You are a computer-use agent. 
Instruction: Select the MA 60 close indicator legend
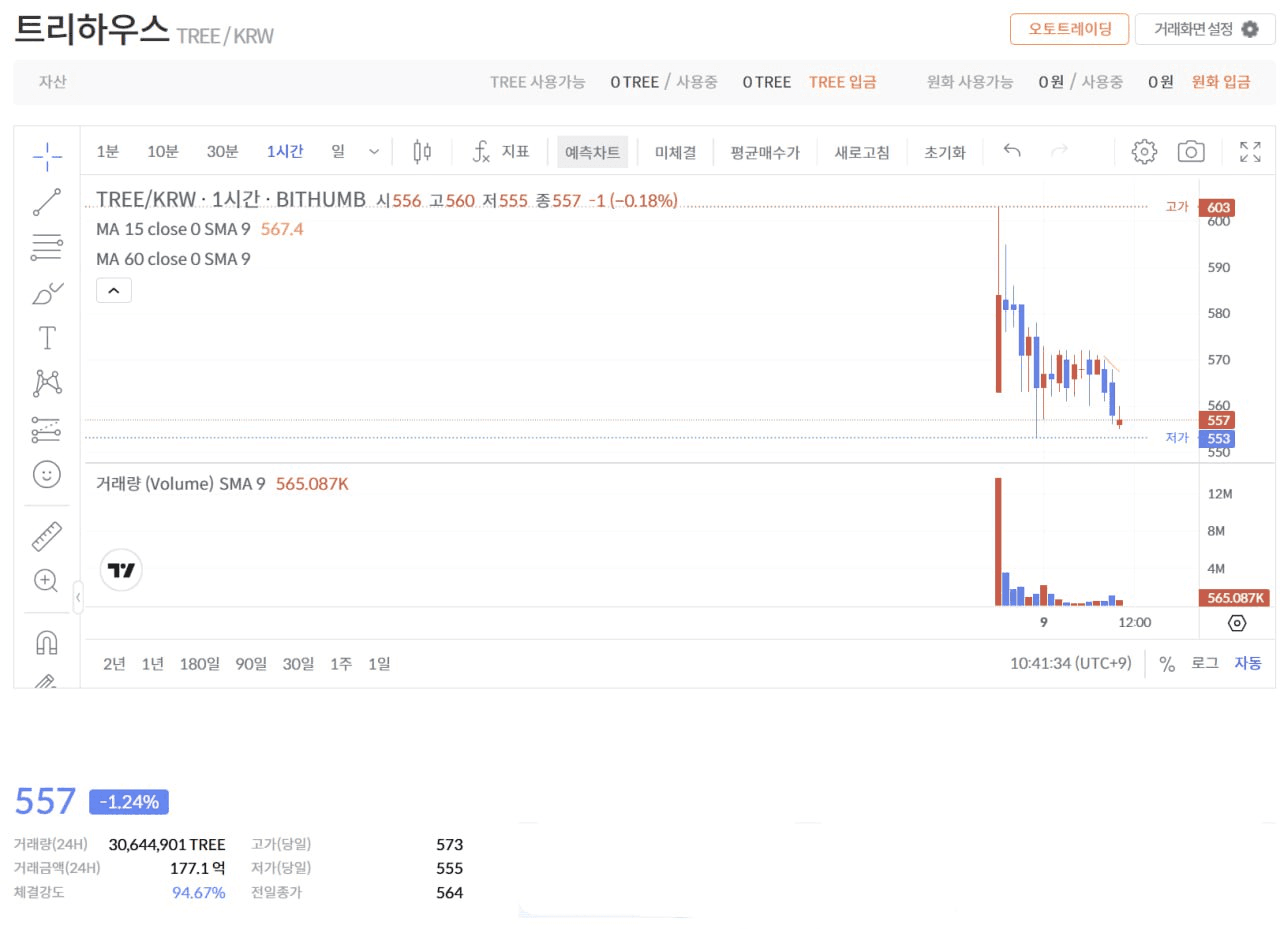[173, 259]
